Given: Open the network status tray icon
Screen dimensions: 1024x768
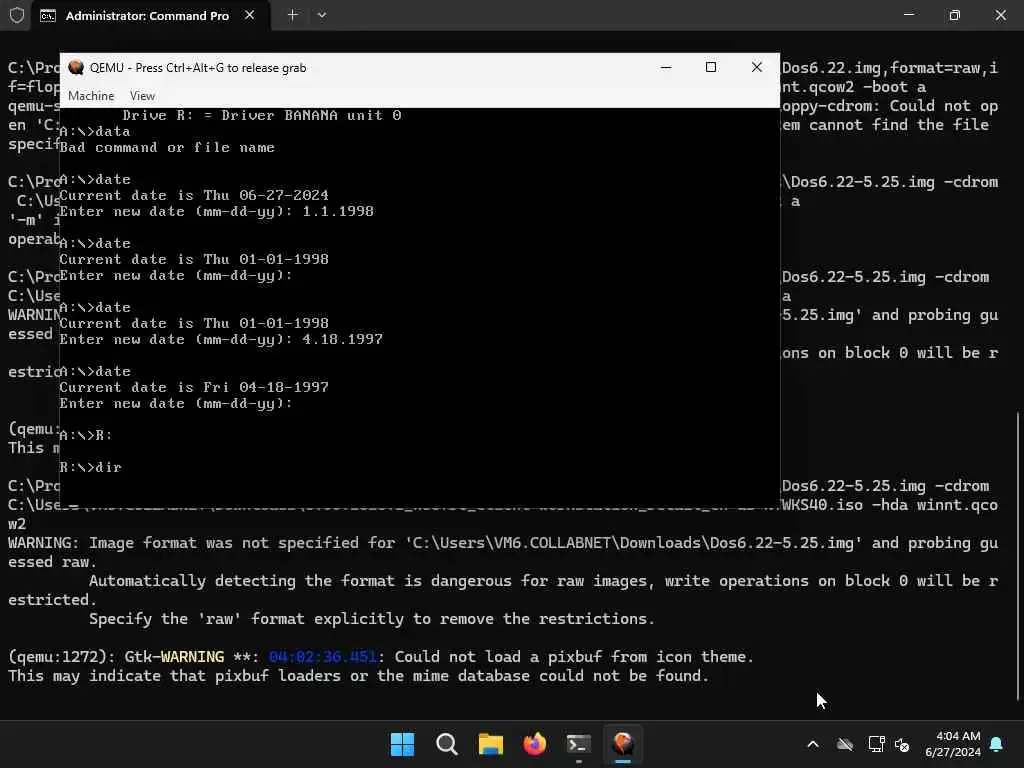Looking at the screenshot, I should click(876, 744).
